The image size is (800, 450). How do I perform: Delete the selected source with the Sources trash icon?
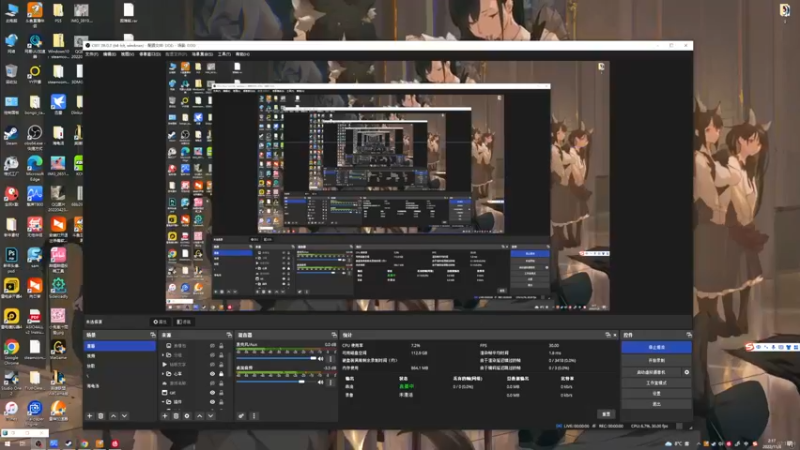[x=176, y=416]
